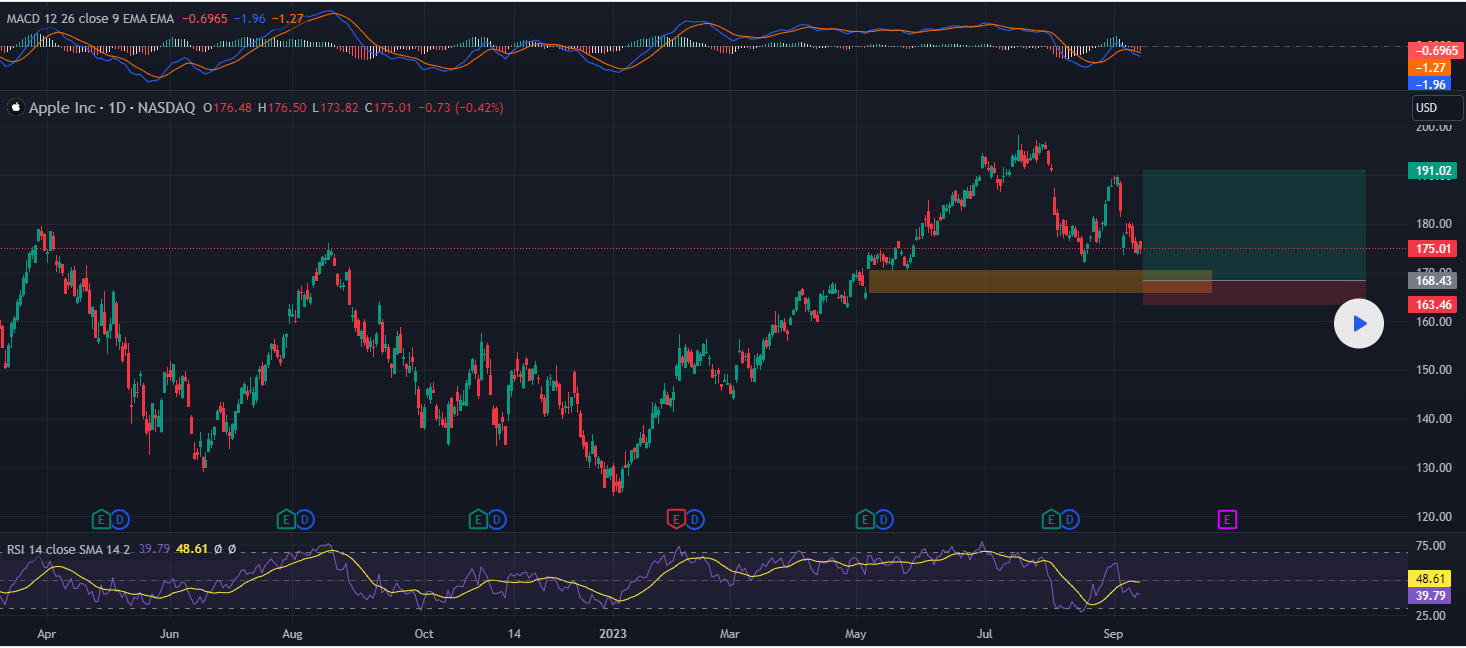Click the dividend D marker beside the red E
Image resolution: width=1466 pixels, height=648 pixels.
coord(695,519)
